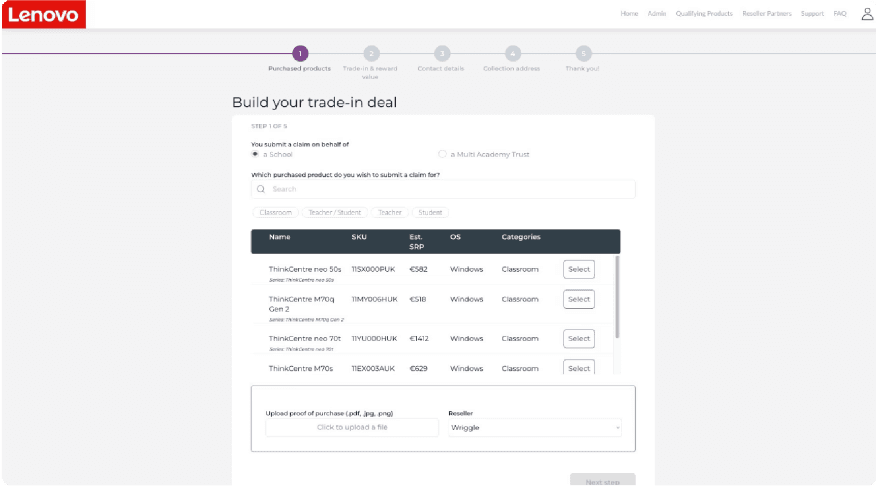Image resolution: width=876 pixels, height=490 pixels.
Task: Click the Next step button
Action: click(x=602, y=481)
